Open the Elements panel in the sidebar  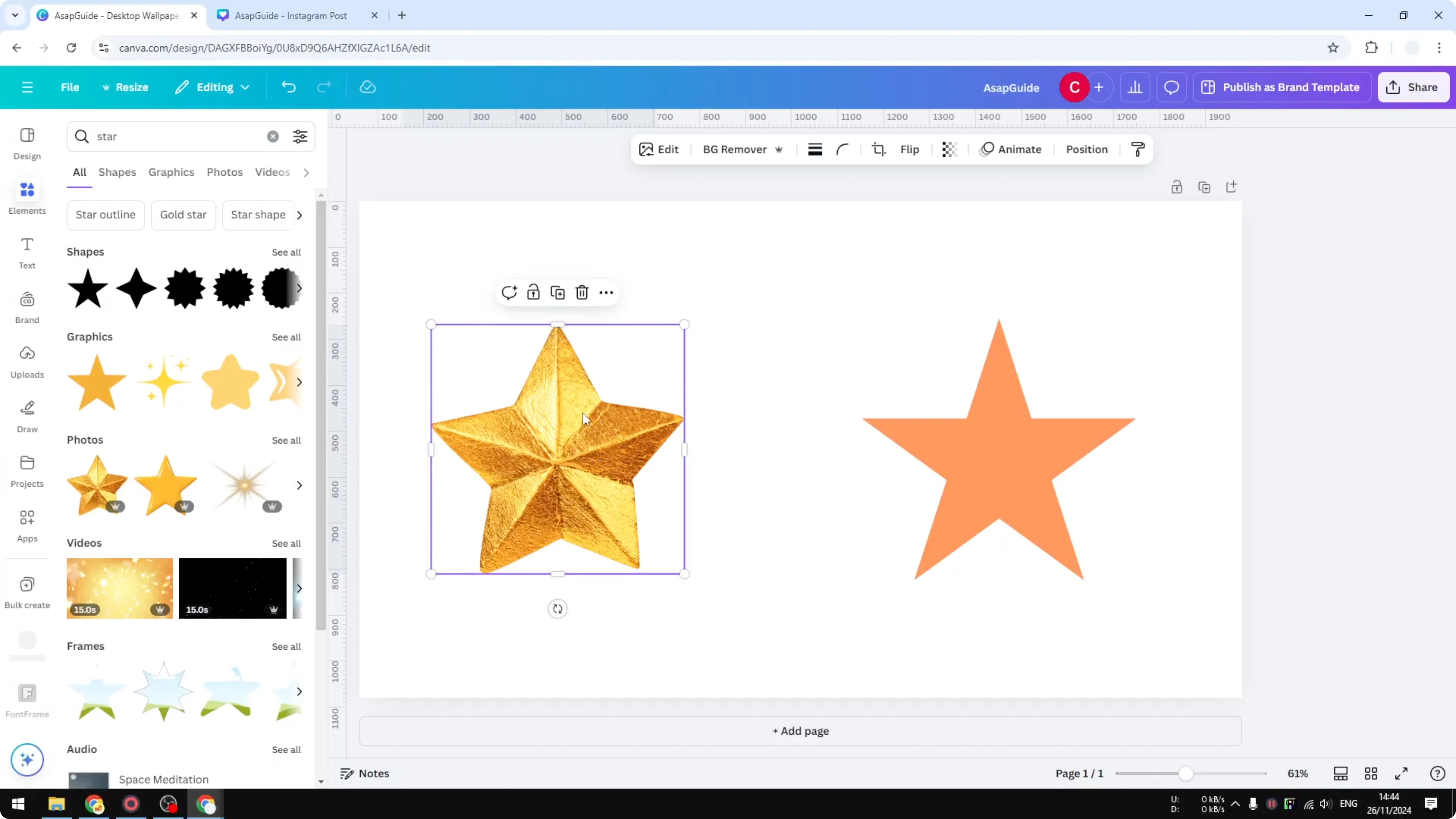click(x=27, y=197)
